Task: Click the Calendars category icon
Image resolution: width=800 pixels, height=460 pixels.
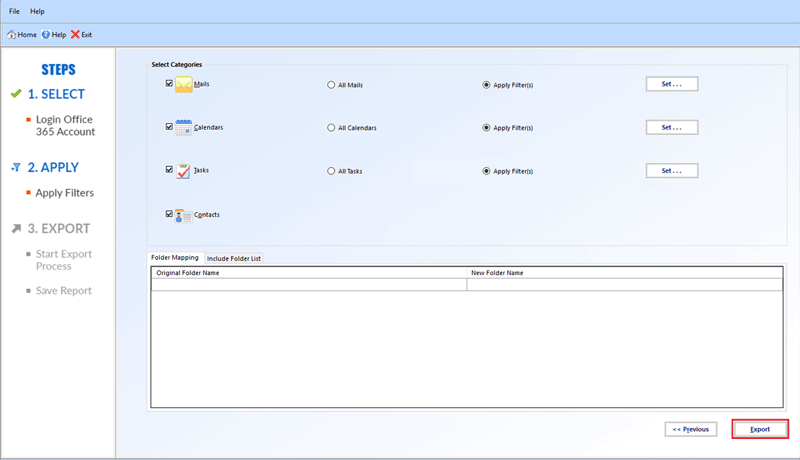Action: (x=184, y=128)
